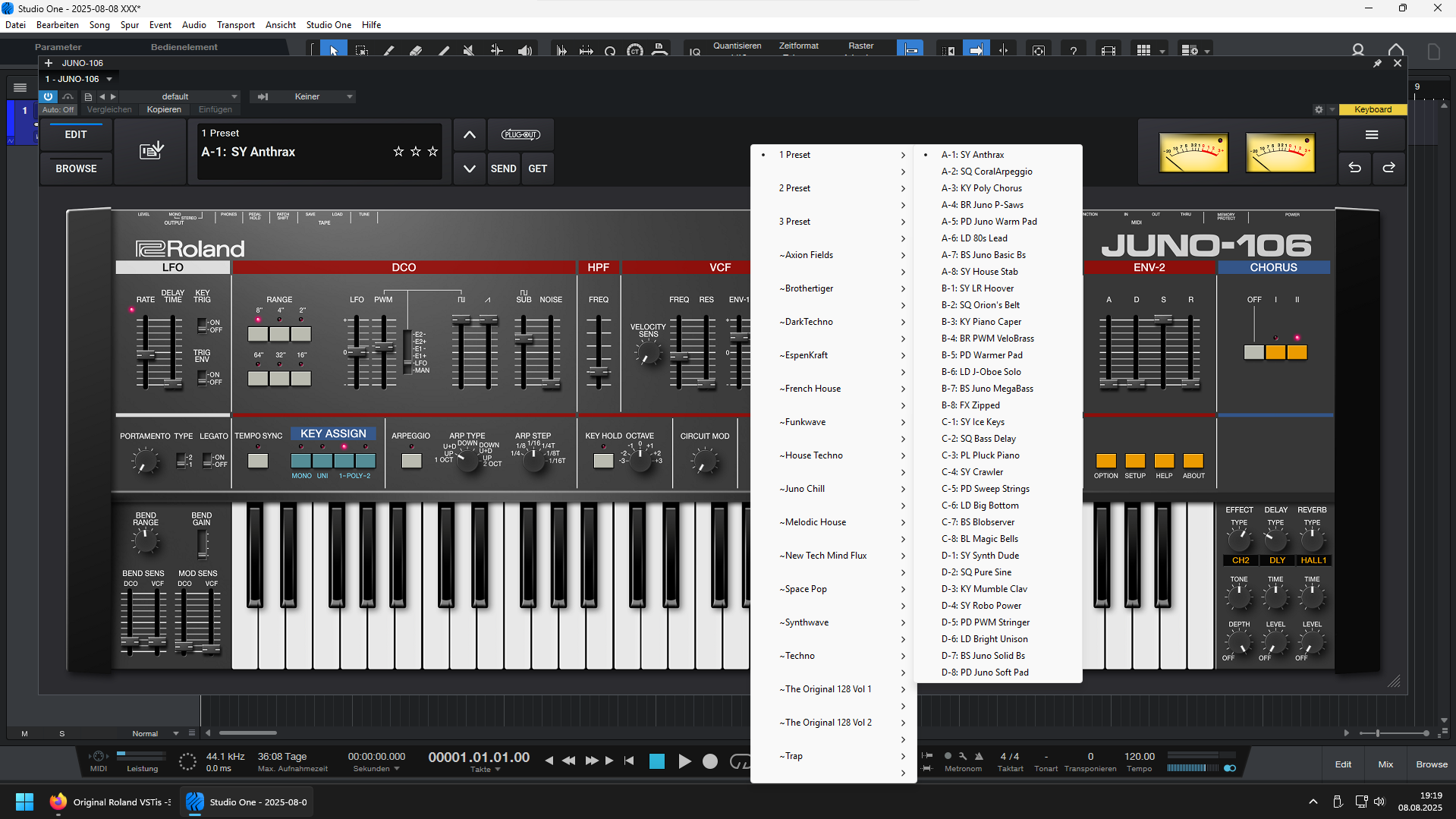The height and width of the screenshot is (819, 1456).
Task: Click the user account icon
Action: pos(1358,50)
